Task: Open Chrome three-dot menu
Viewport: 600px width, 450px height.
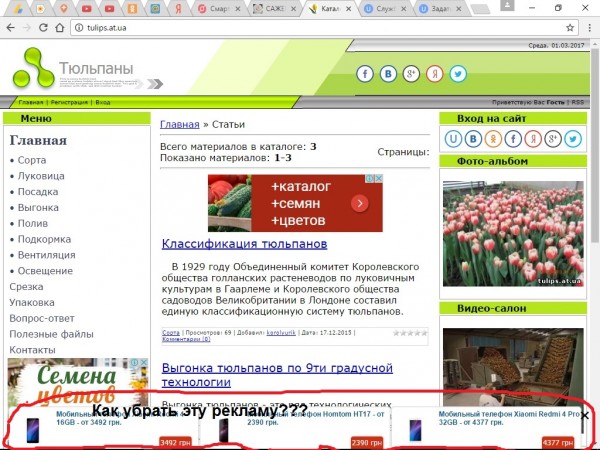Action: (x=589, y=28)
